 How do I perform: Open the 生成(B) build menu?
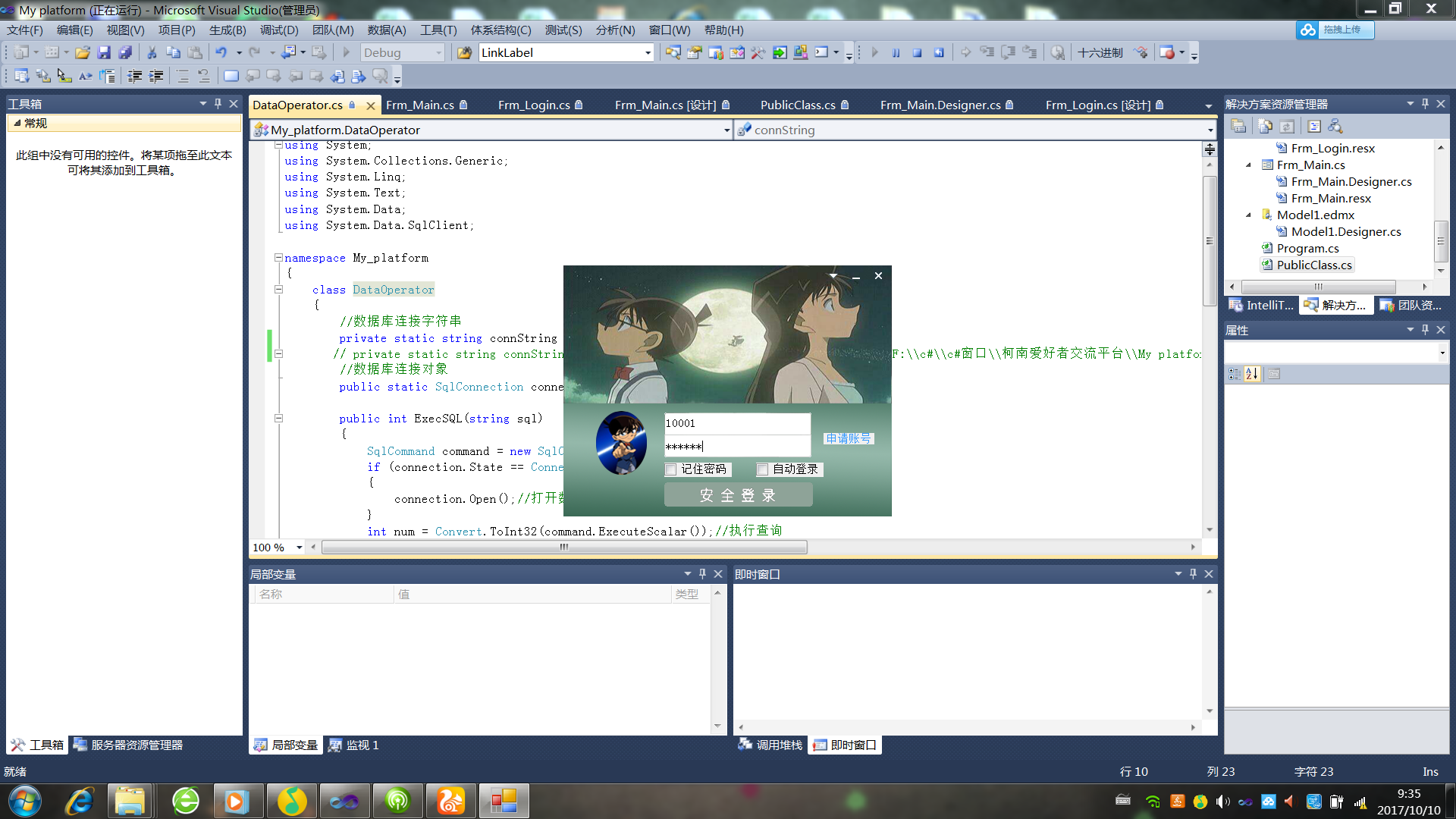[x=227, y=30]
